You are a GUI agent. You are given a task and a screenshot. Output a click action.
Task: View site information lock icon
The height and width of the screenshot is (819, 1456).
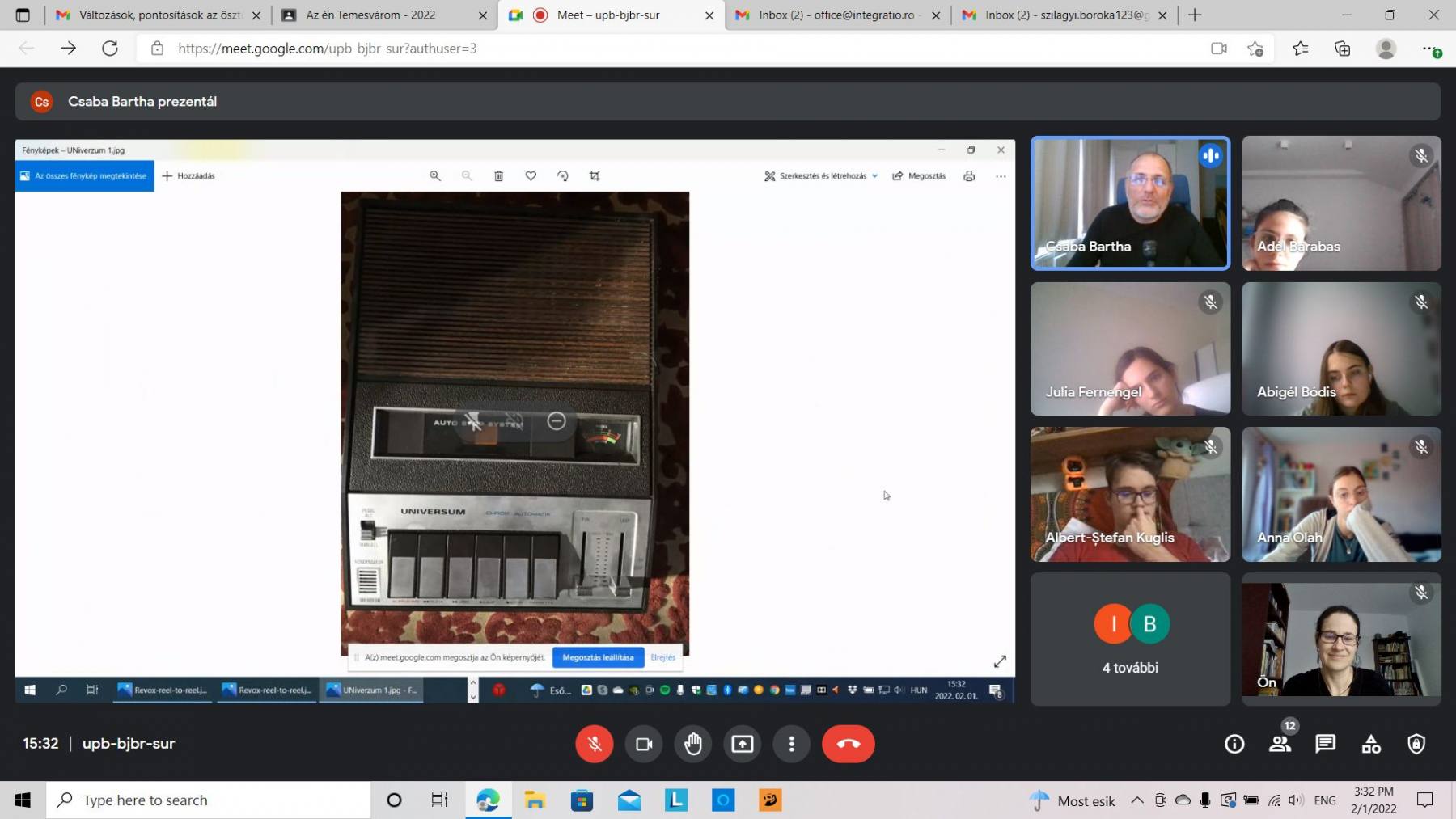coord(157,49)
